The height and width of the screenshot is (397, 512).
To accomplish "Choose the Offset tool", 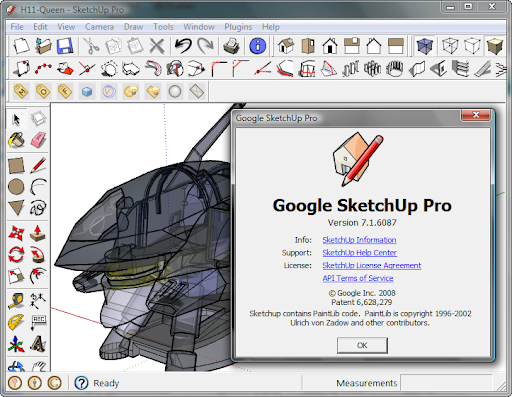I will (38, 276).
